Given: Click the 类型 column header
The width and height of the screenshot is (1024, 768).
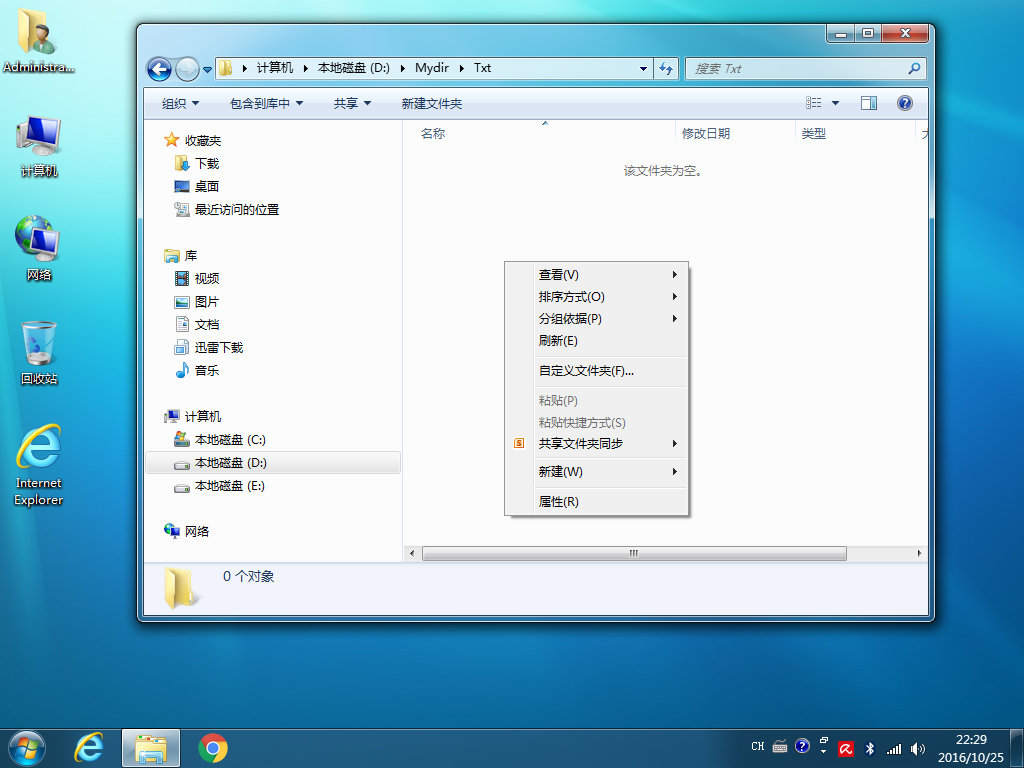Looking at the screenshot, I should pos(855,133).
